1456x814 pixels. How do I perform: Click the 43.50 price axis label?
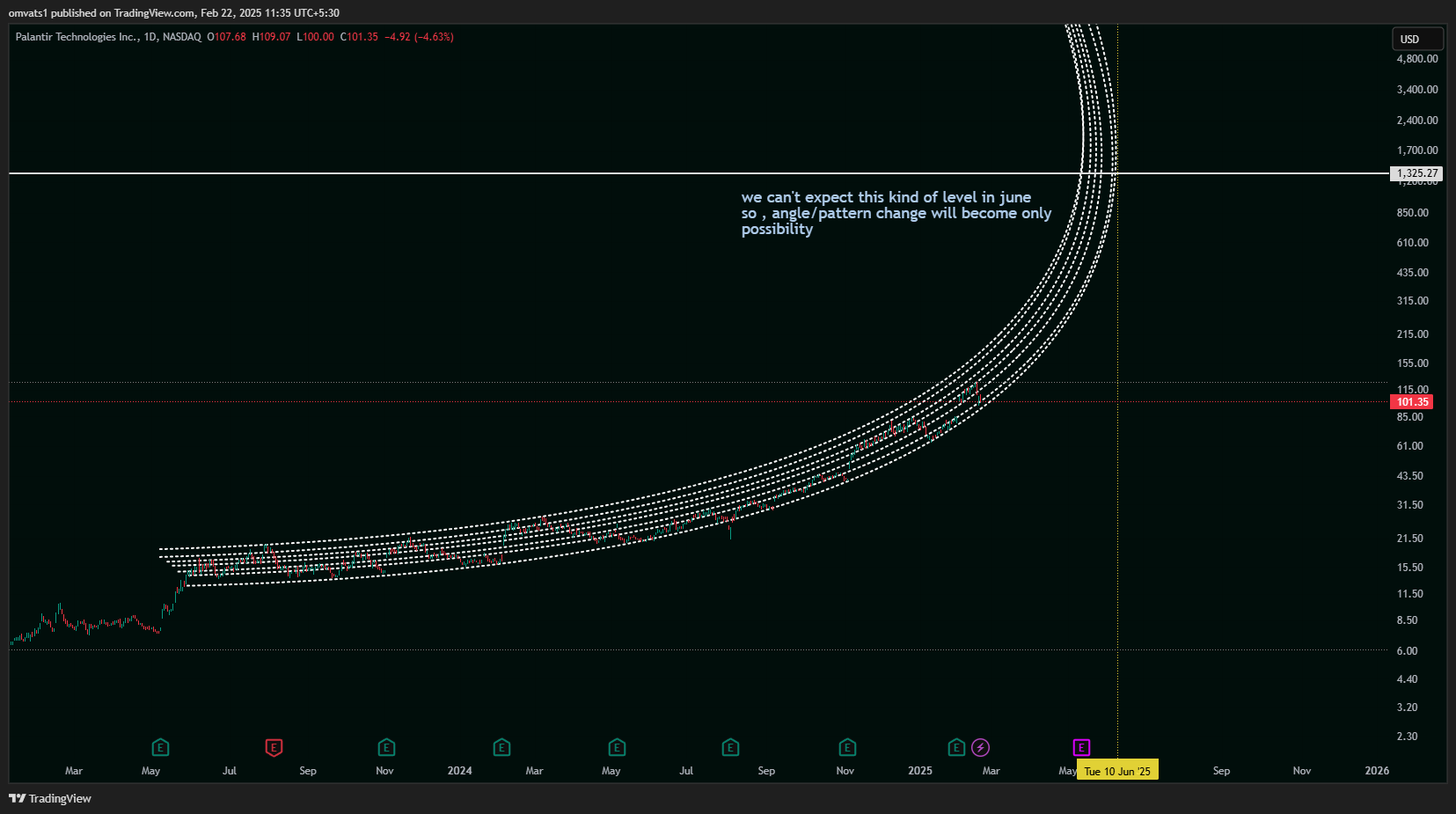point(1410,476)
